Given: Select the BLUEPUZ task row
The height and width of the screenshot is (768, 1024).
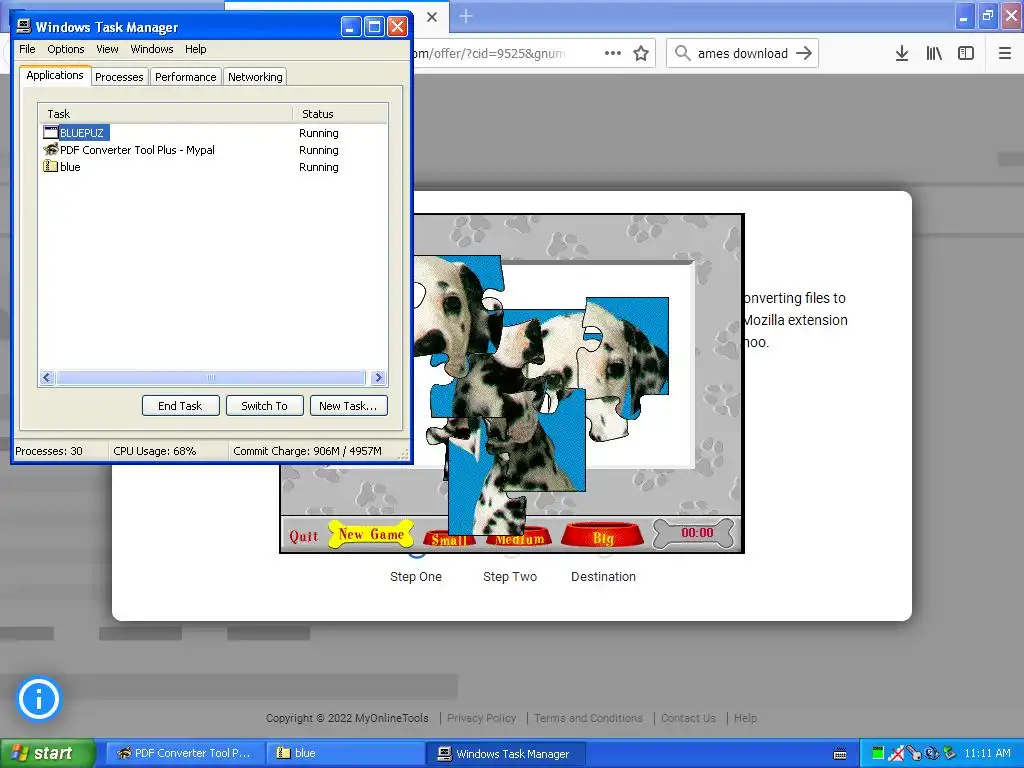Looking at the screenshot, I should (x=213, y=133).
